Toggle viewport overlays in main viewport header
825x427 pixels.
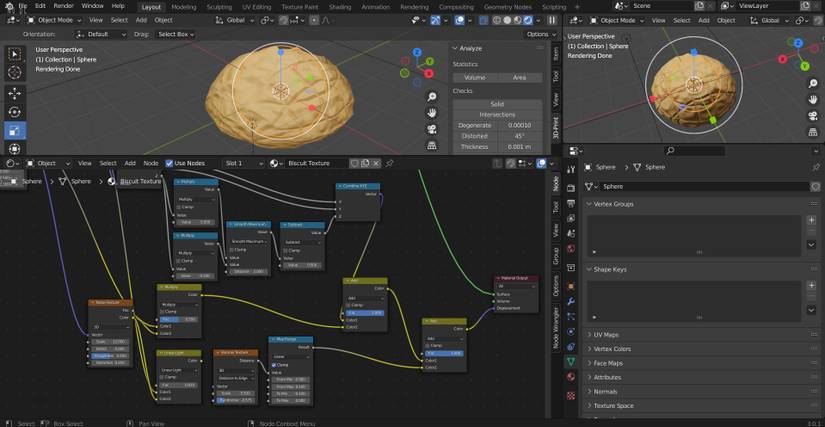pyautogui.click(x=460, y=20)
